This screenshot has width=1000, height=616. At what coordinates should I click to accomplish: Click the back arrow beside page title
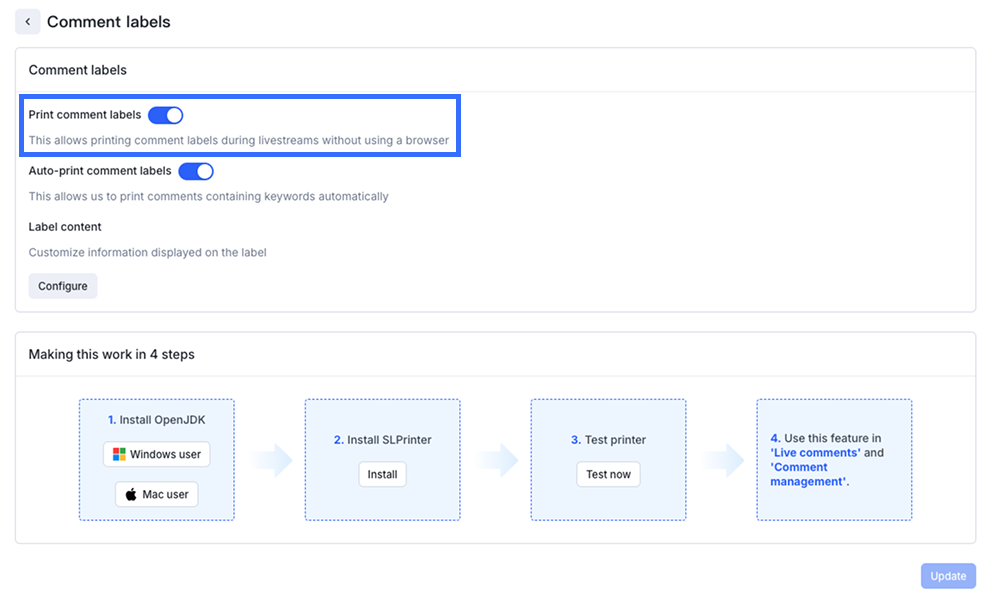pos(27,22)
